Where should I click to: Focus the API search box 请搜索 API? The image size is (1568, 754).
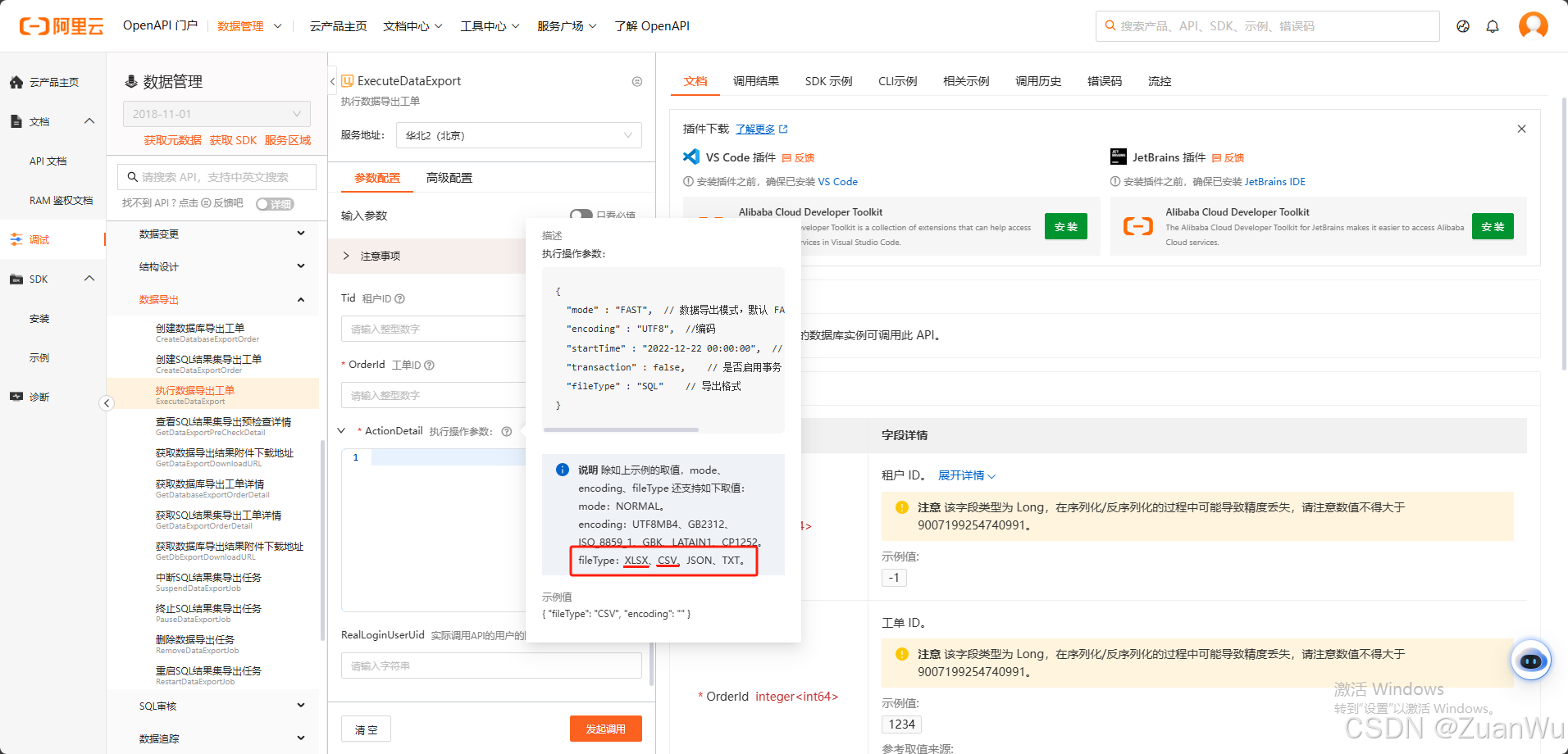click(x=217, y=177)
